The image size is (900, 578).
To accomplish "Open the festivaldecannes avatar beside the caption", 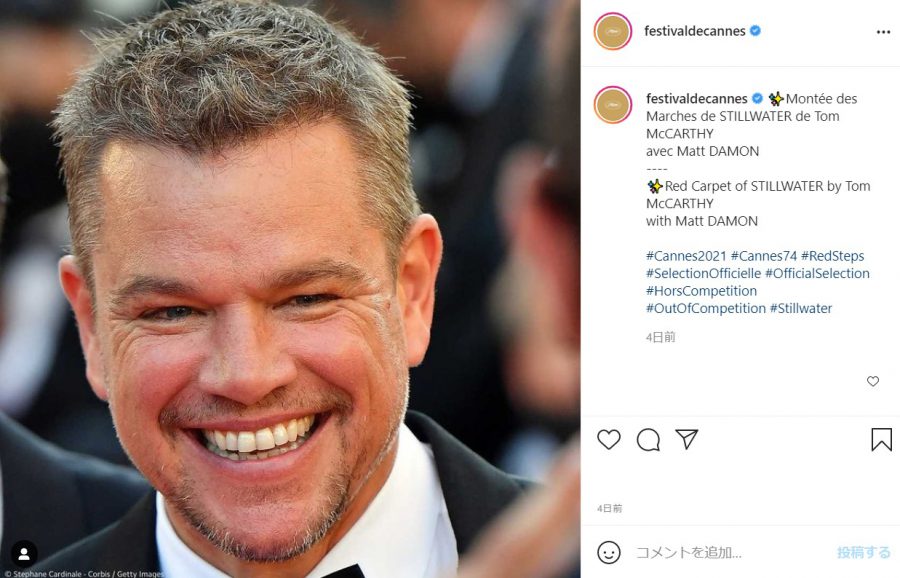I will point(612,105).
